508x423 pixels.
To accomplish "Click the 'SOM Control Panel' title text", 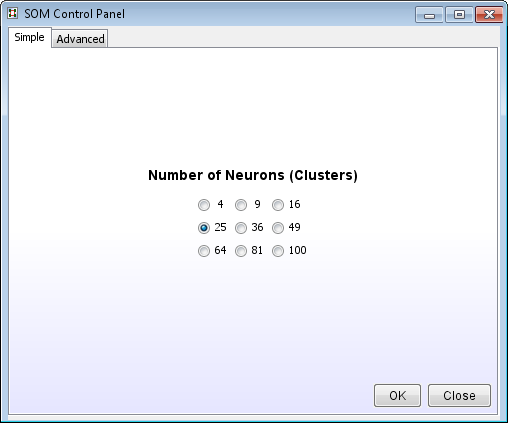I will (75, 14).
